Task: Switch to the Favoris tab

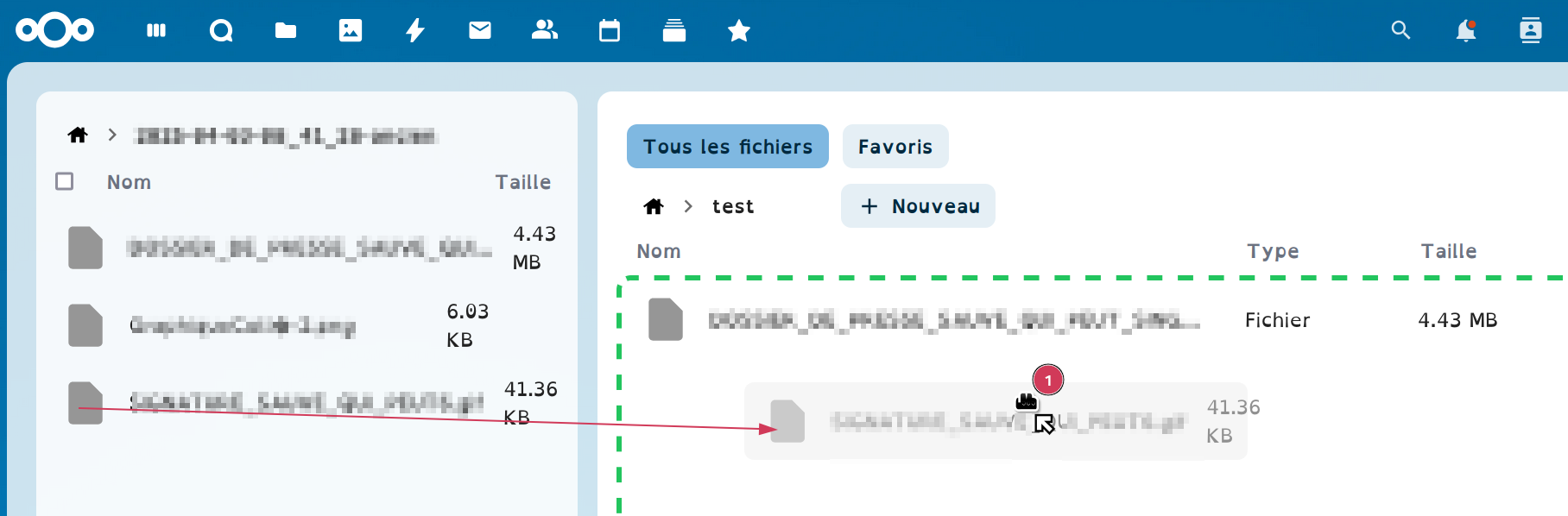Action: [895, 147]
